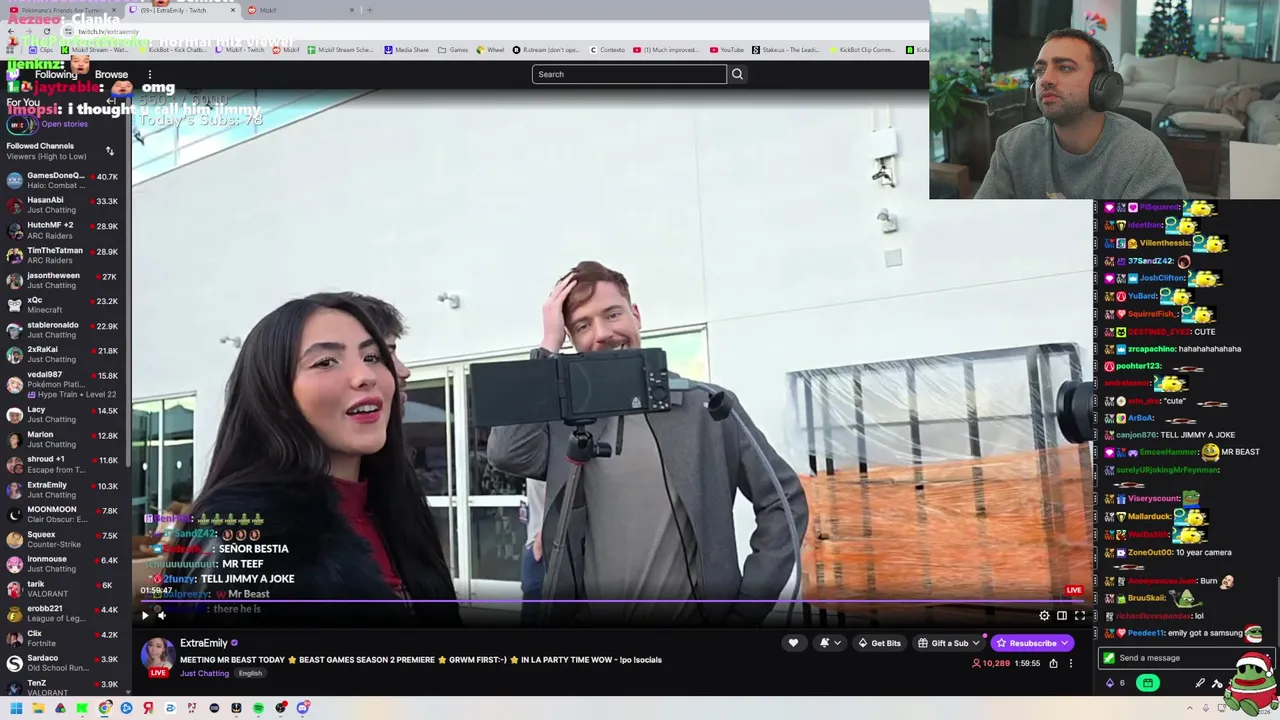Open the green calendar button below chat
This screenshot has height=720, width=1280.
coord(1147,683)
